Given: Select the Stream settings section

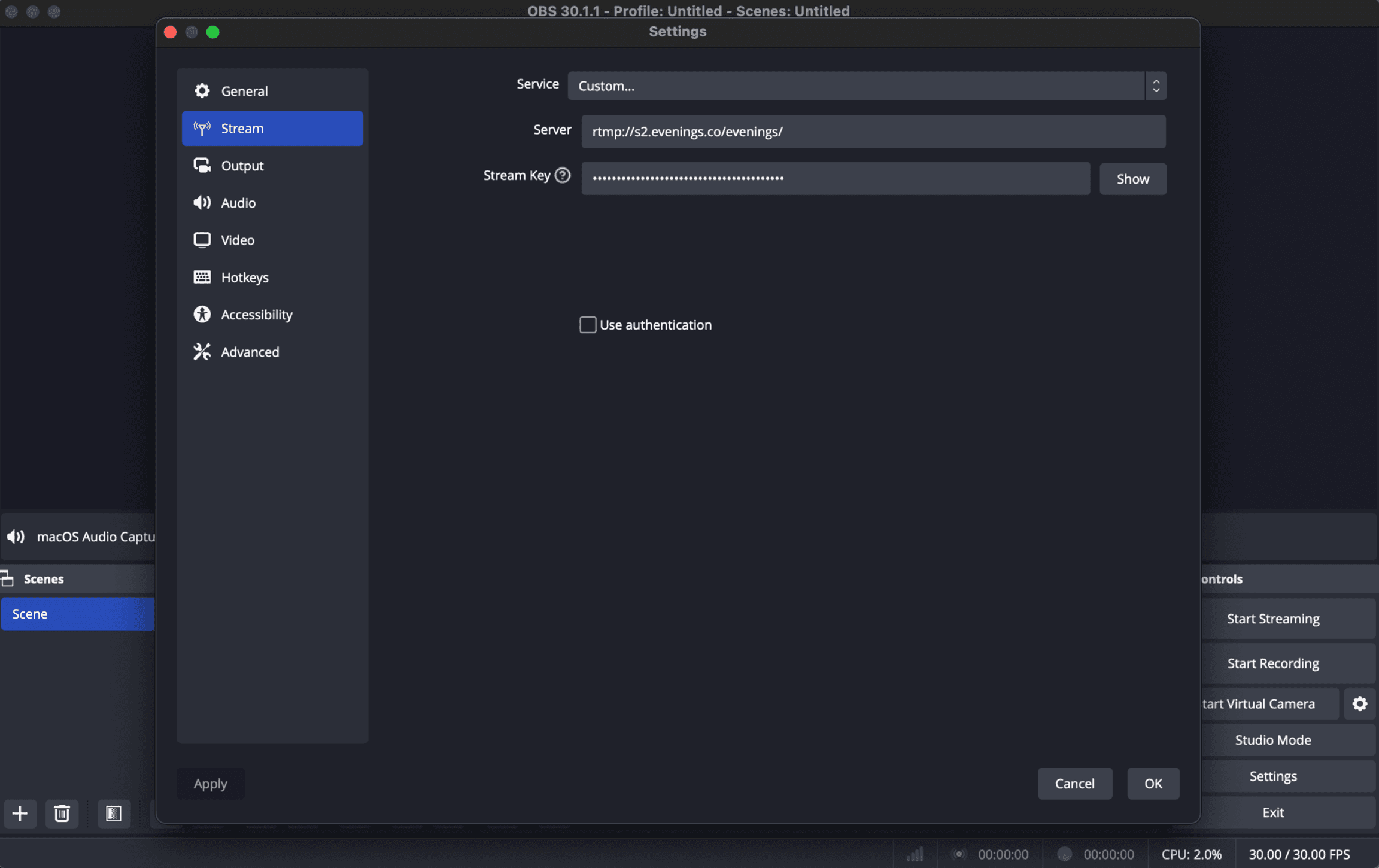Looking at the screenshot, I should pos(272,128).
